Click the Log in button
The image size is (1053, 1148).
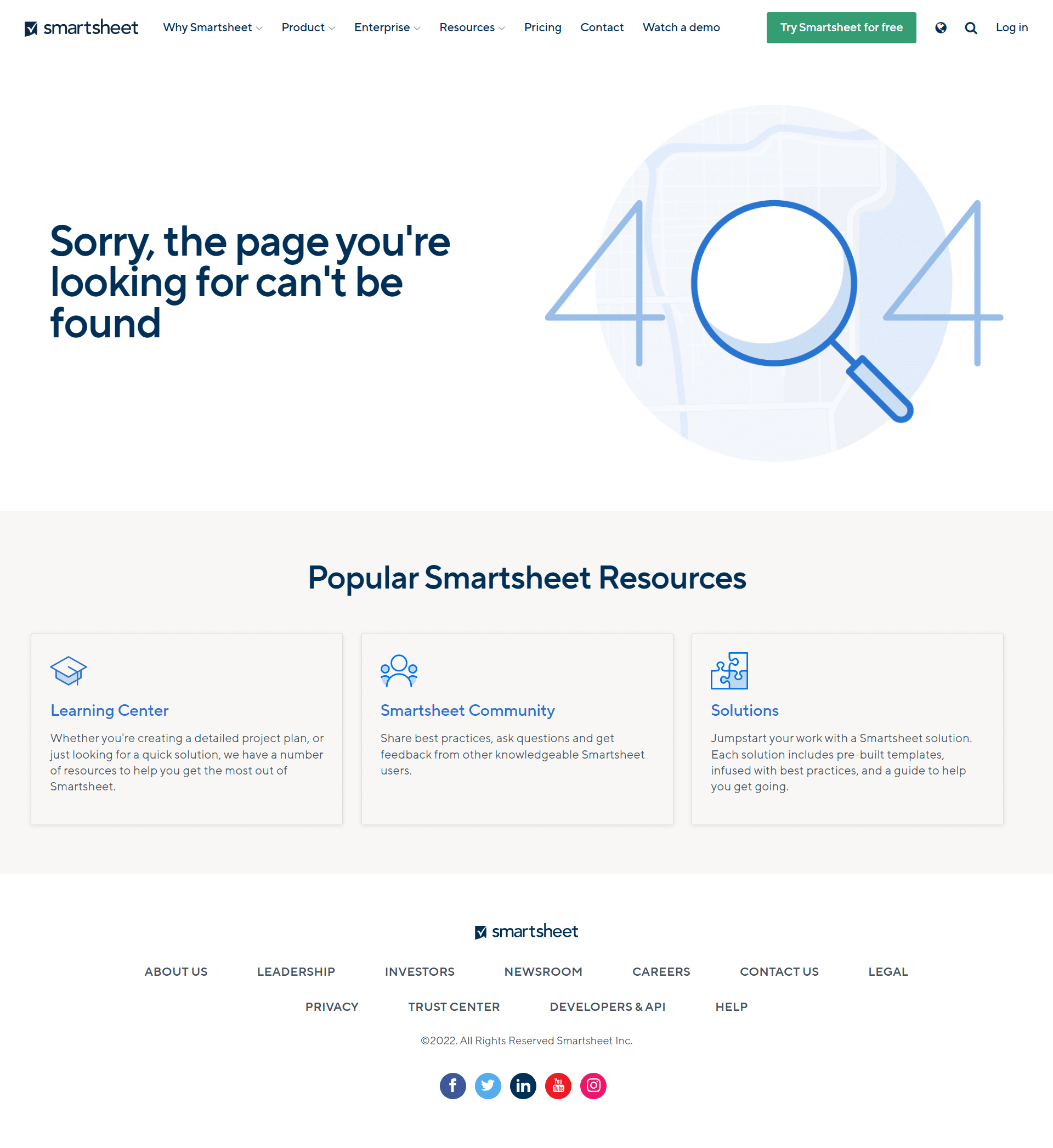pyautogui.click(x=1011, y=27)
